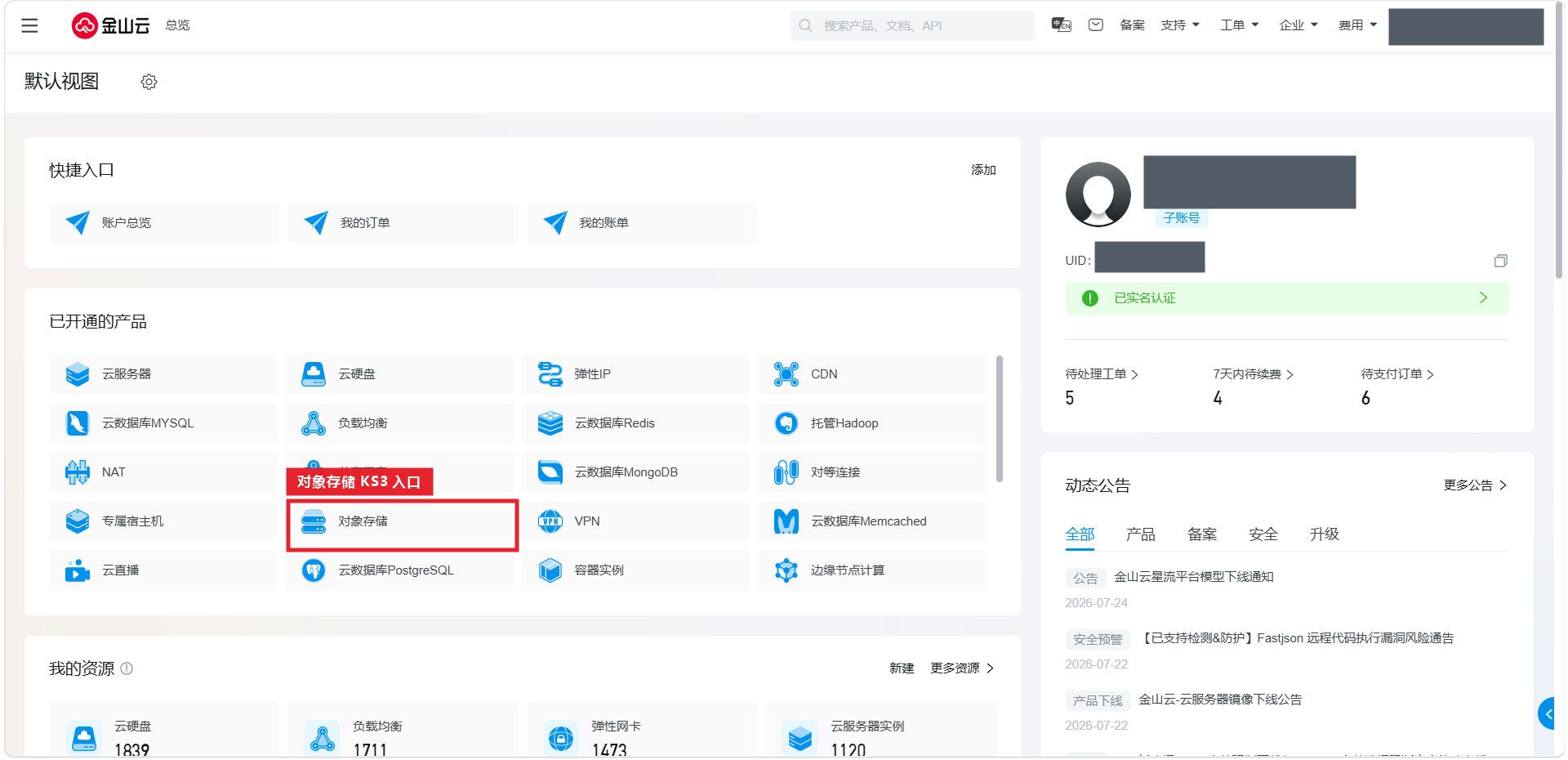Click the 云硬盘 product icon in 已开通的产品
The height and width of the screenshot is (760, 1568).
pos(314,374)
